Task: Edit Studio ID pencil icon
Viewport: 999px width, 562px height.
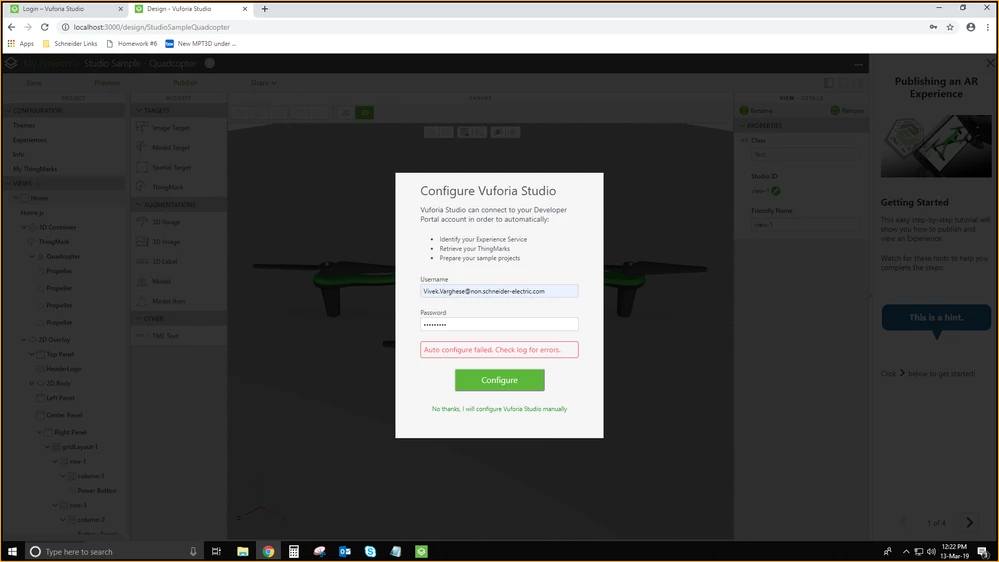Action: [x=776, y=191]
